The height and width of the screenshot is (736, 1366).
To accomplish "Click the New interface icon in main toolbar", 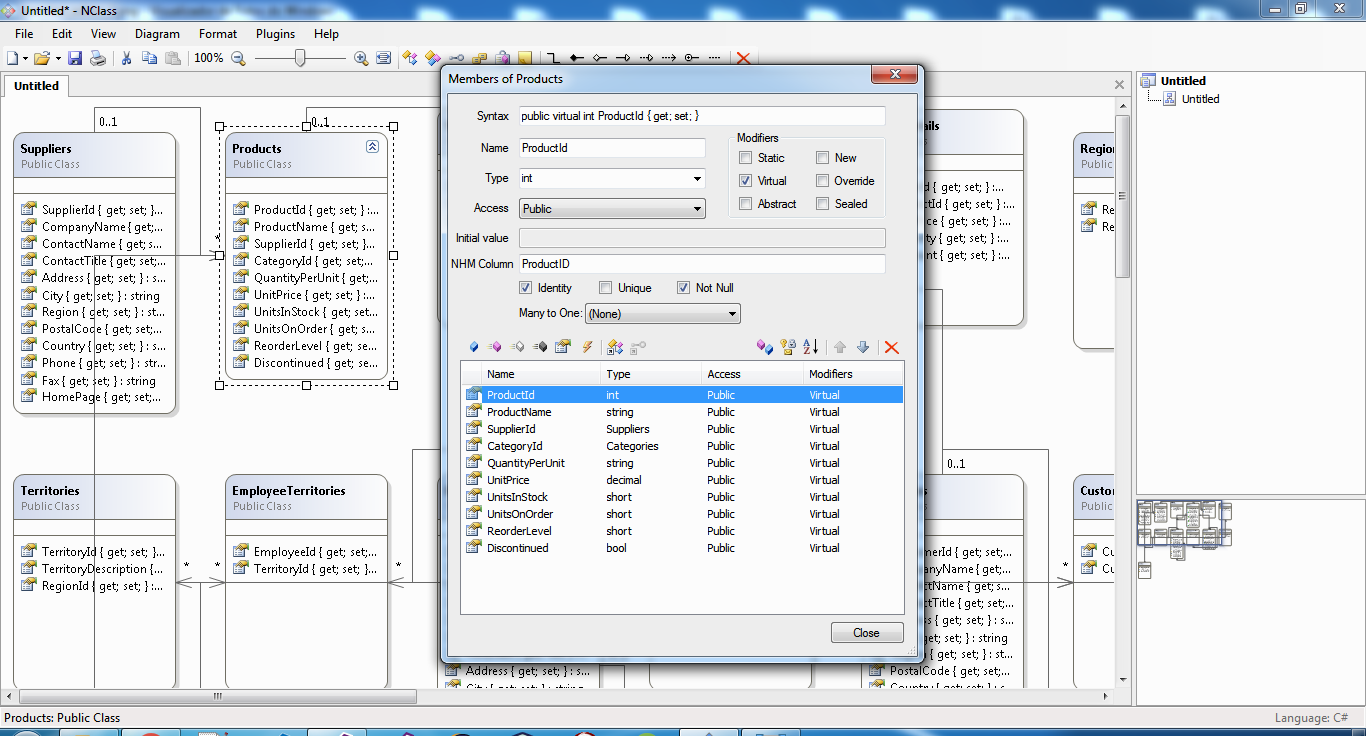I will pos(456,58).
